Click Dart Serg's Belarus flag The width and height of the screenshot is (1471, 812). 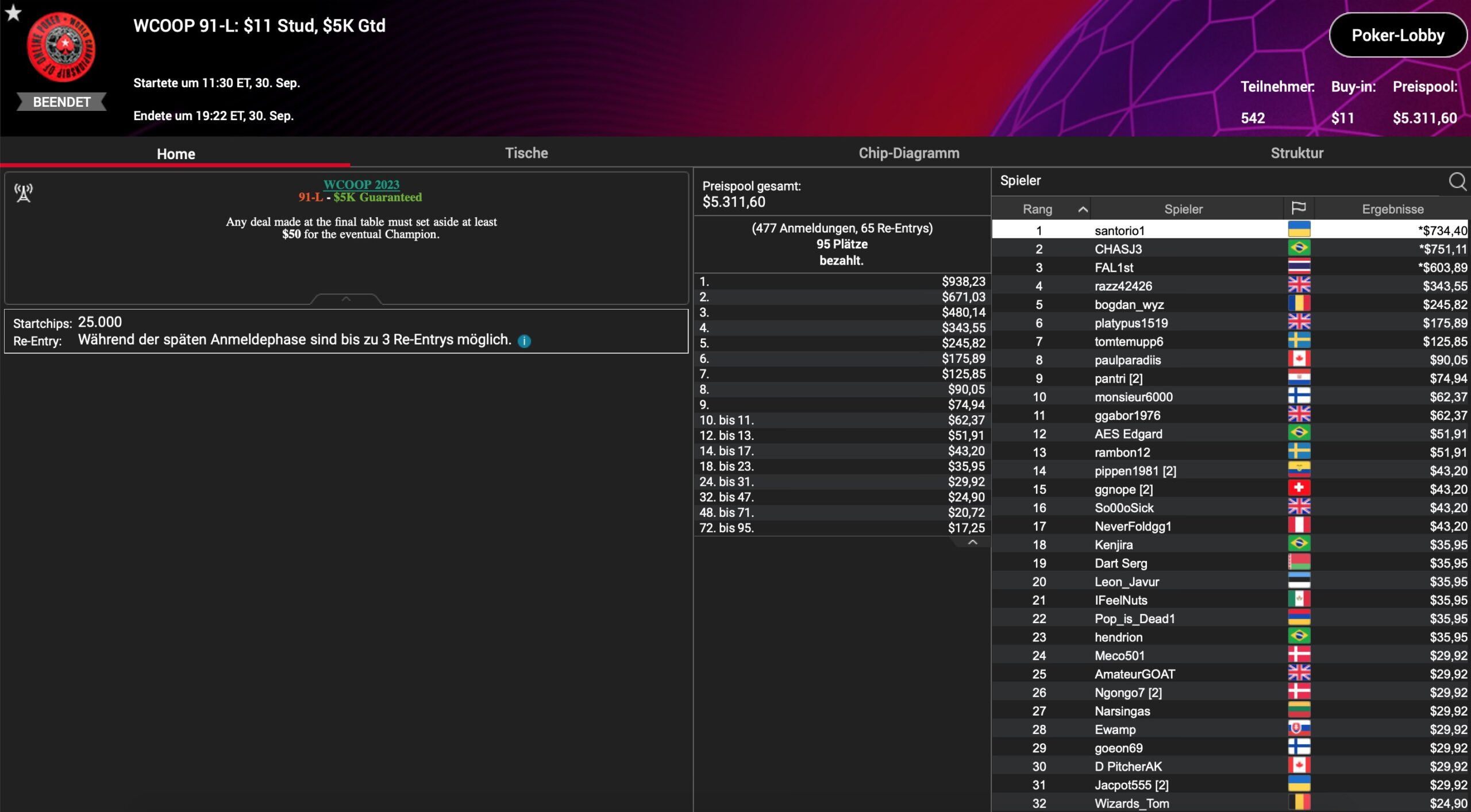[1299, 562]
